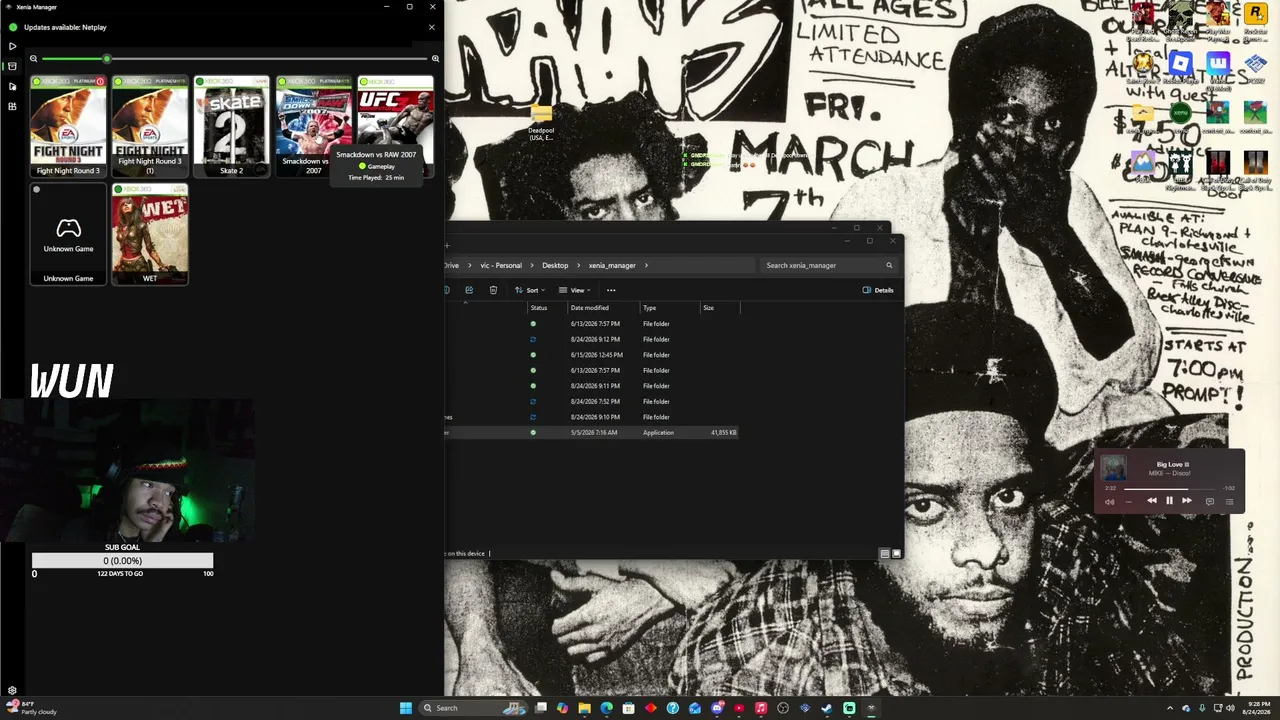Viewport: 1280px width, 720px height.
Task: Toggle the Details pane button
Action: coord(878,290)
